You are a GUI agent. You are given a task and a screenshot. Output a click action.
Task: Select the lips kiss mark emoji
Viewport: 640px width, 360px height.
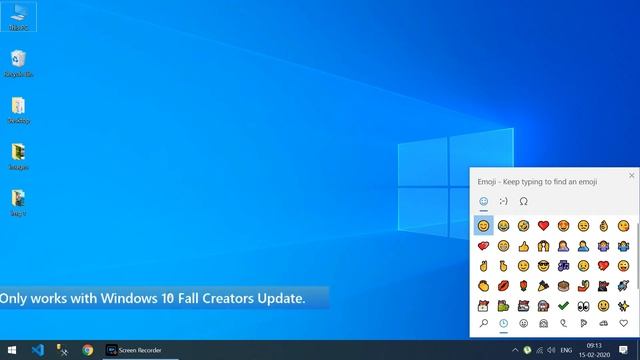503,286
